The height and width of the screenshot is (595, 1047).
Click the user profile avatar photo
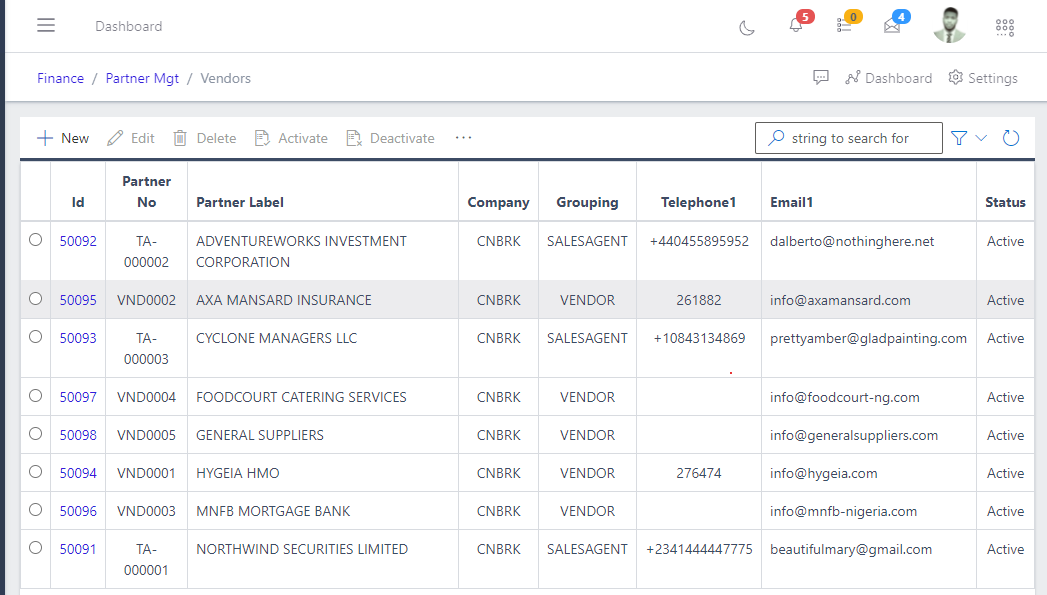pos(949,26)
